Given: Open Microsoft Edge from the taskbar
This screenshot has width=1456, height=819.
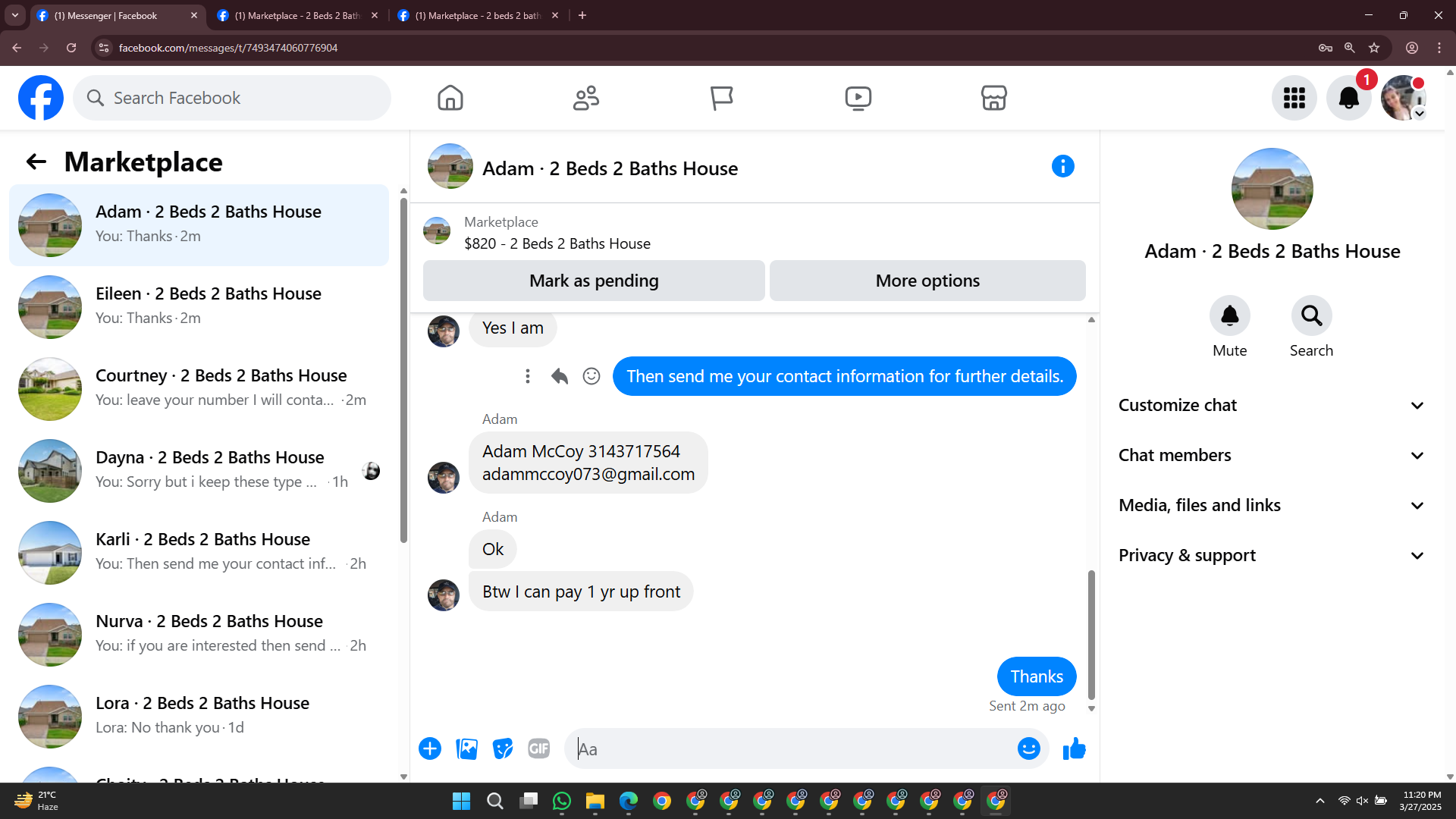Looking at the screenshot, I should click(629, 801).
